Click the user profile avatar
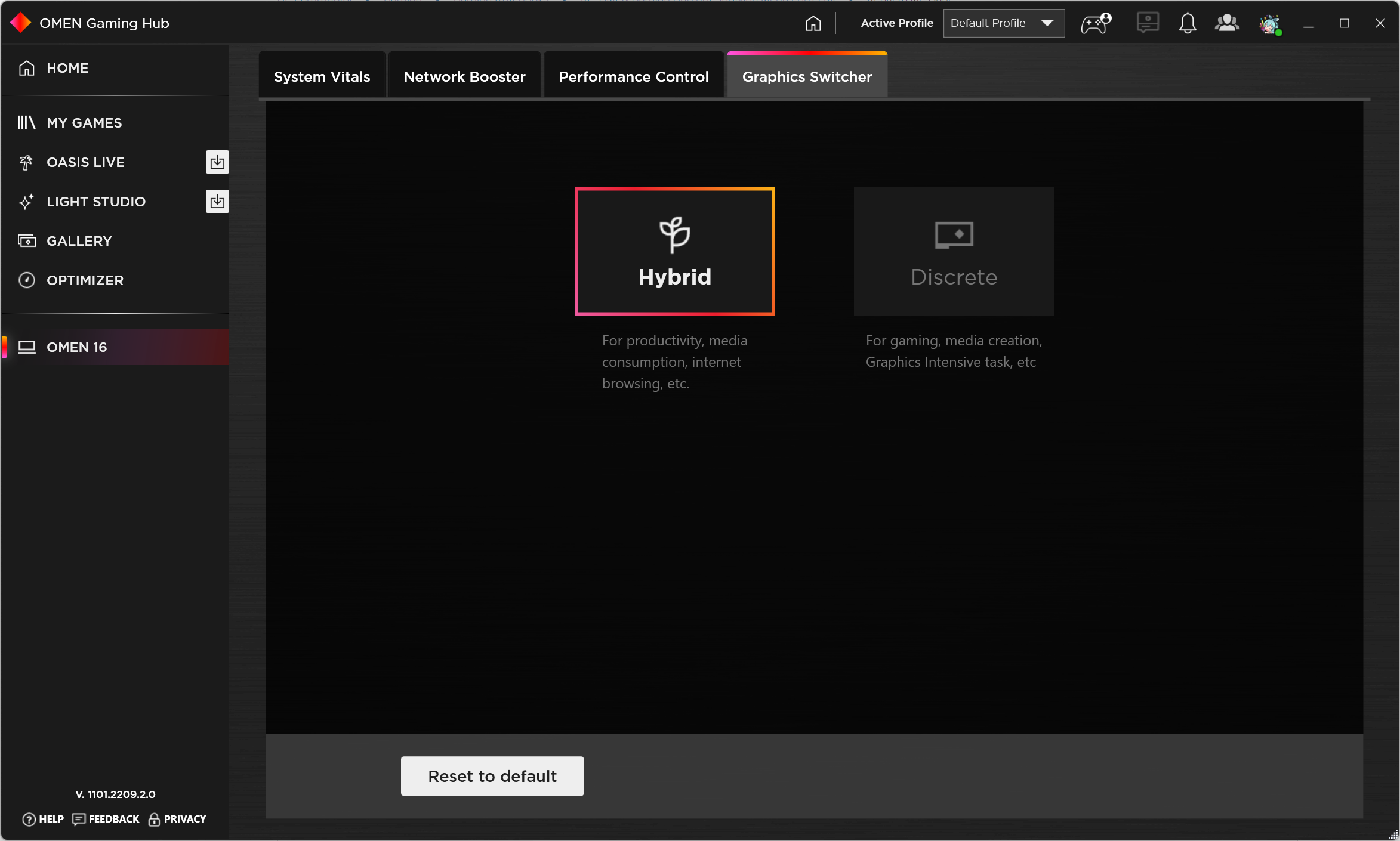Viewport: 1400px width, 841px height. pyautogui.click(x=1270, y=24)
